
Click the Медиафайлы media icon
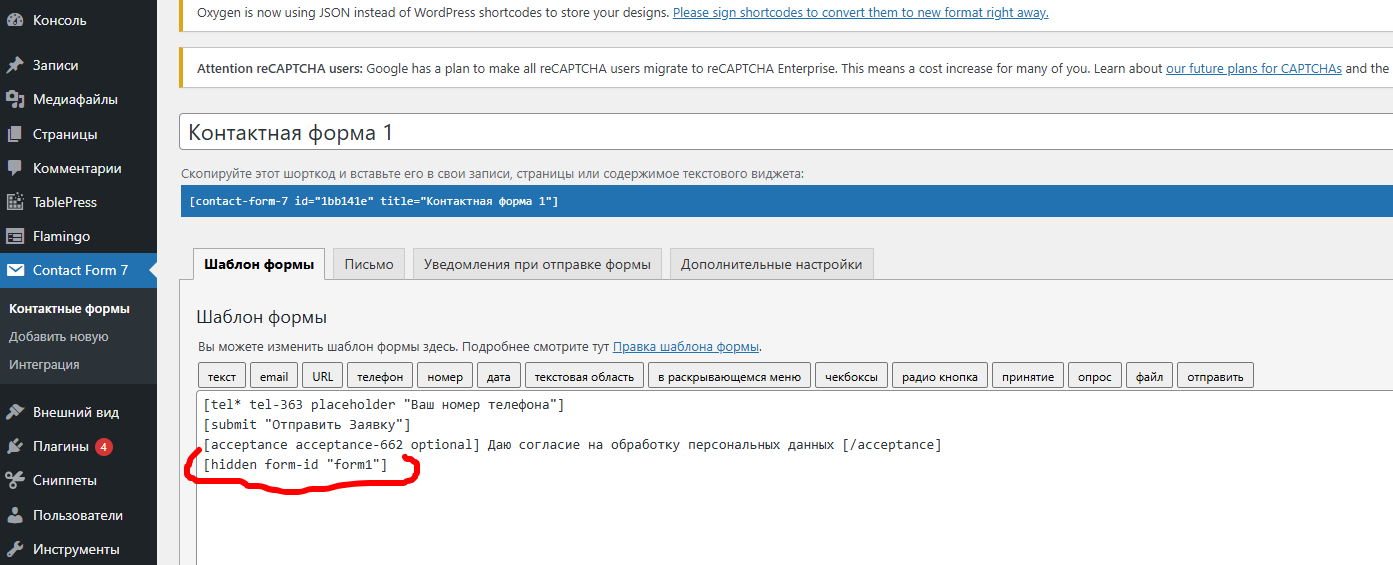click(x=15, y=99)
